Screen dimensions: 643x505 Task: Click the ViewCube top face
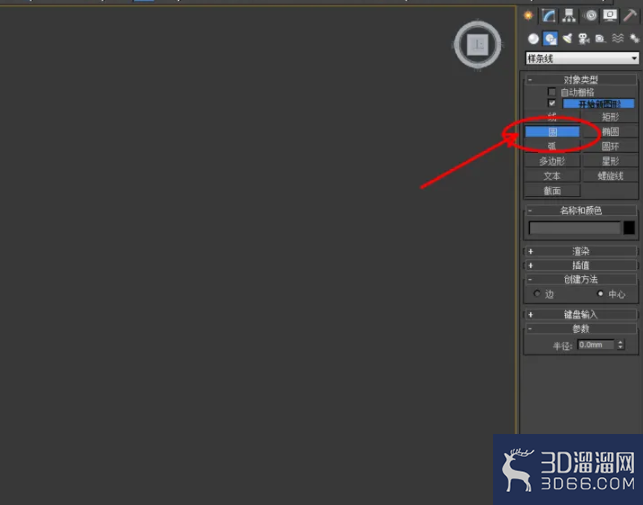tap(478, 44)
